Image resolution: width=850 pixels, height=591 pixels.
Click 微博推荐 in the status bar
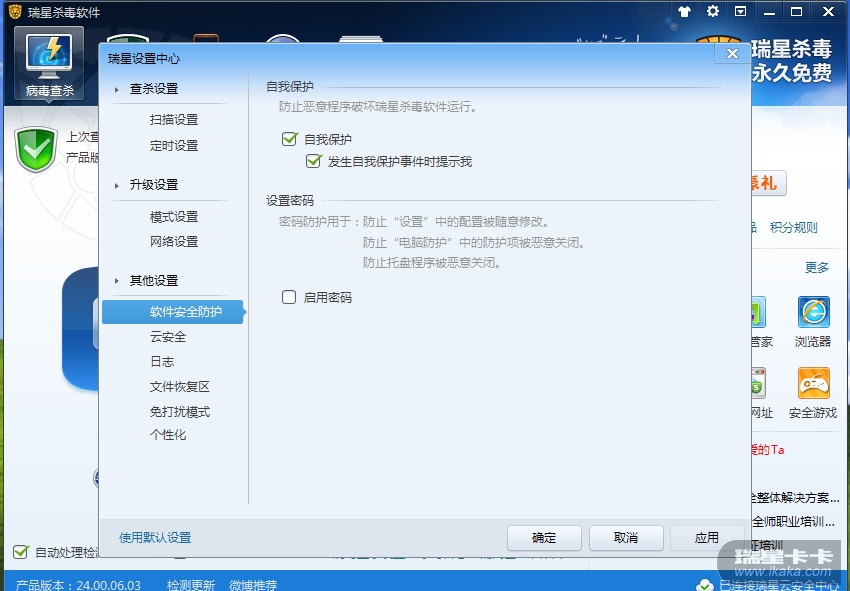(253, 585)
